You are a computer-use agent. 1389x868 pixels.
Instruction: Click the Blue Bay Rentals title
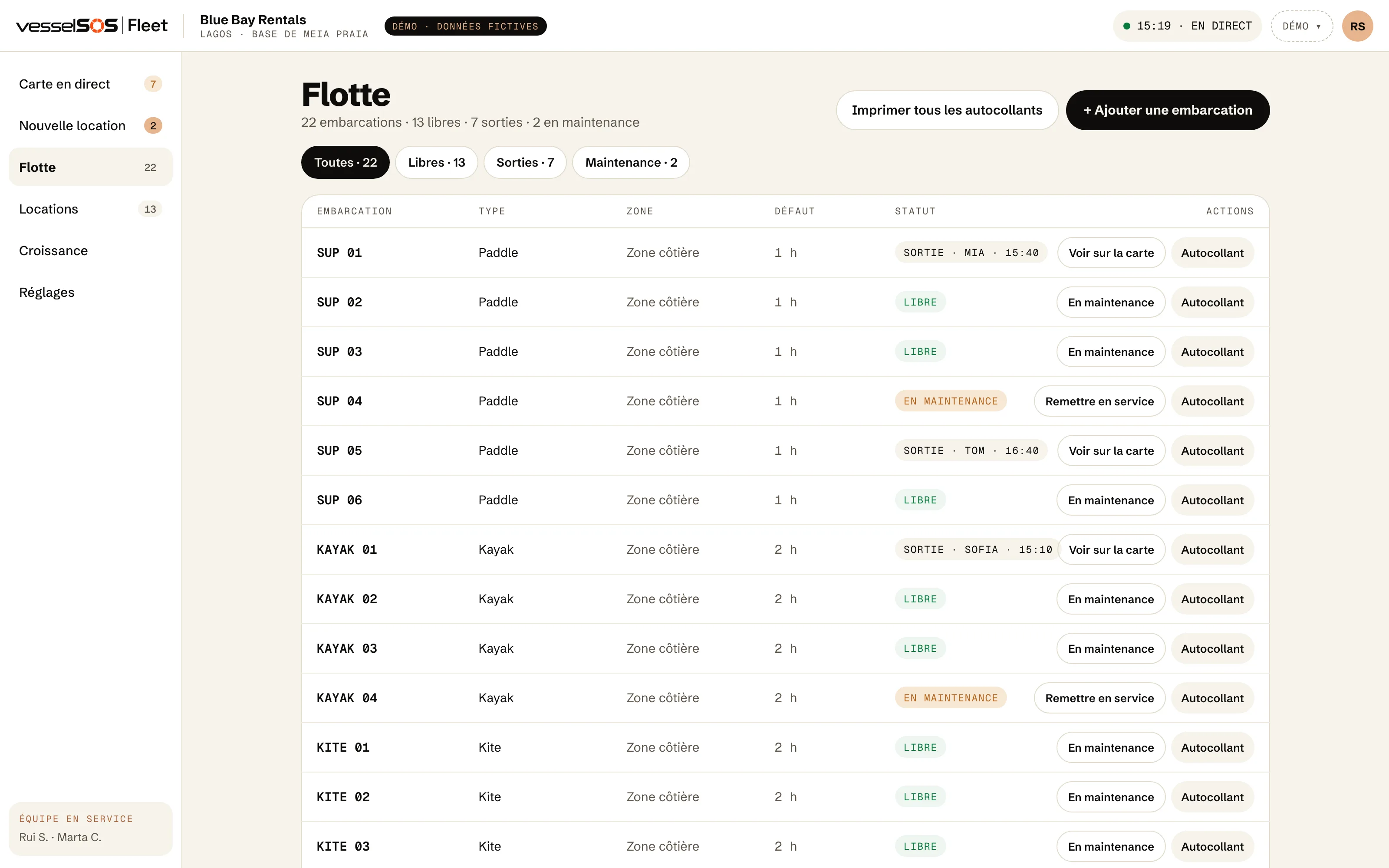point(253,20)
